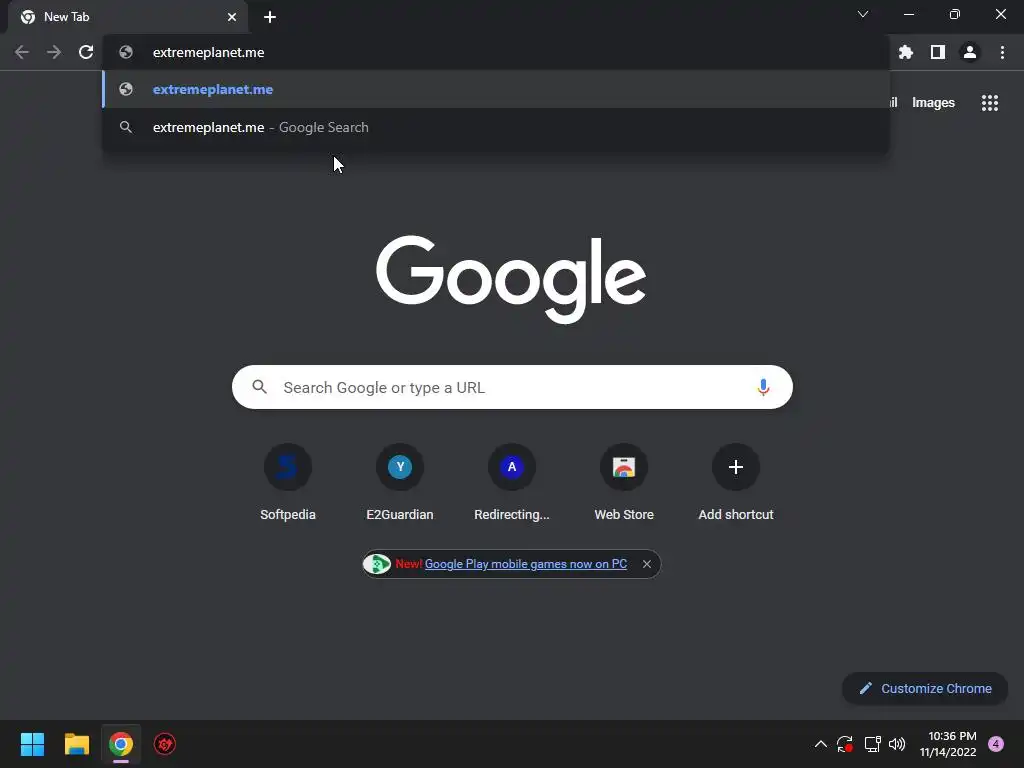Viewport: 1024px width, 768px height.
Task: Open the Google apps grid
Action: [989, 103]
